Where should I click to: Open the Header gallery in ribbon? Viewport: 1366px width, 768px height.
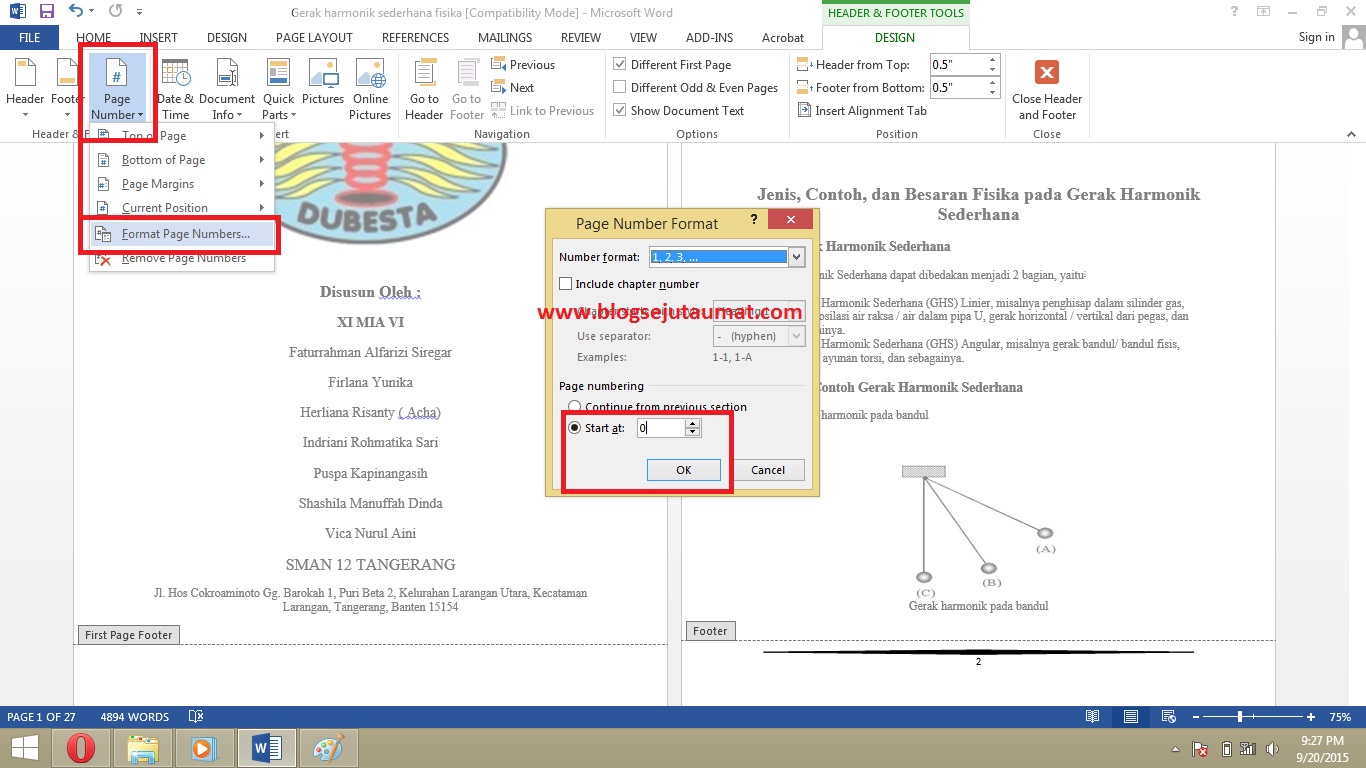25,88
